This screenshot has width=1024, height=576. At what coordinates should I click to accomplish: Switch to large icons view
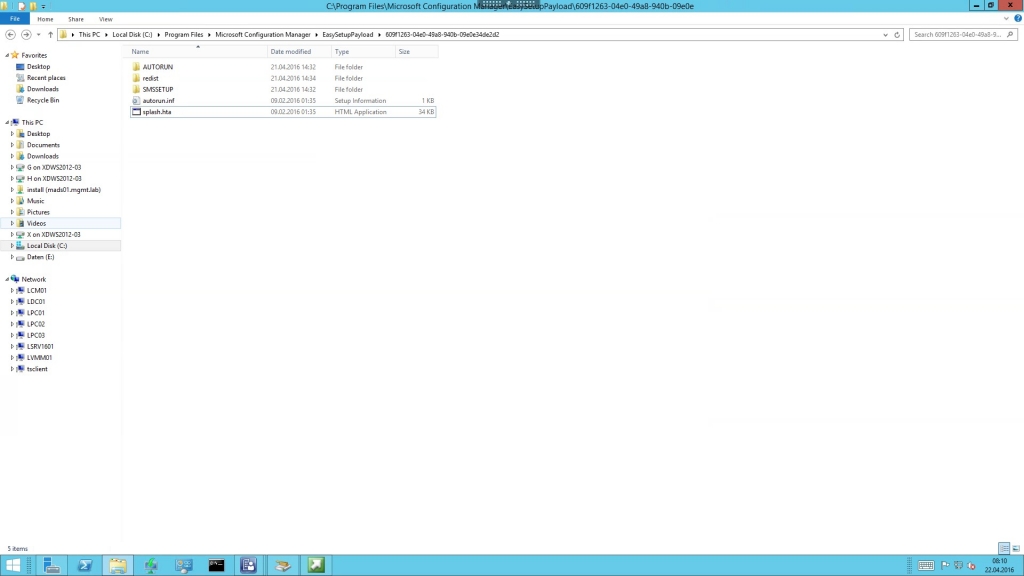(1016, 549)
